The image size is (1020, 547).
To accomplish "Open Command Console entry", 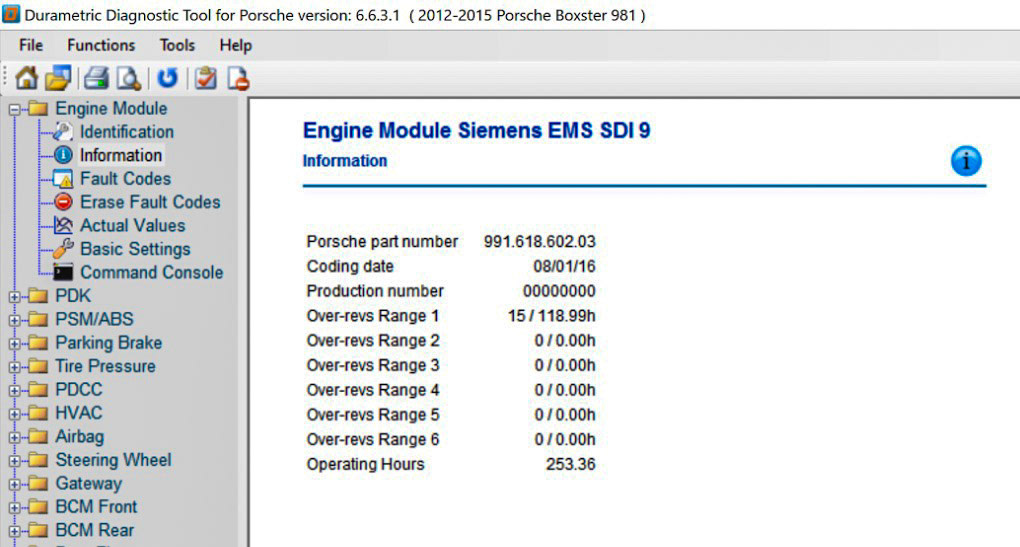I will click(x=152, y=273).
